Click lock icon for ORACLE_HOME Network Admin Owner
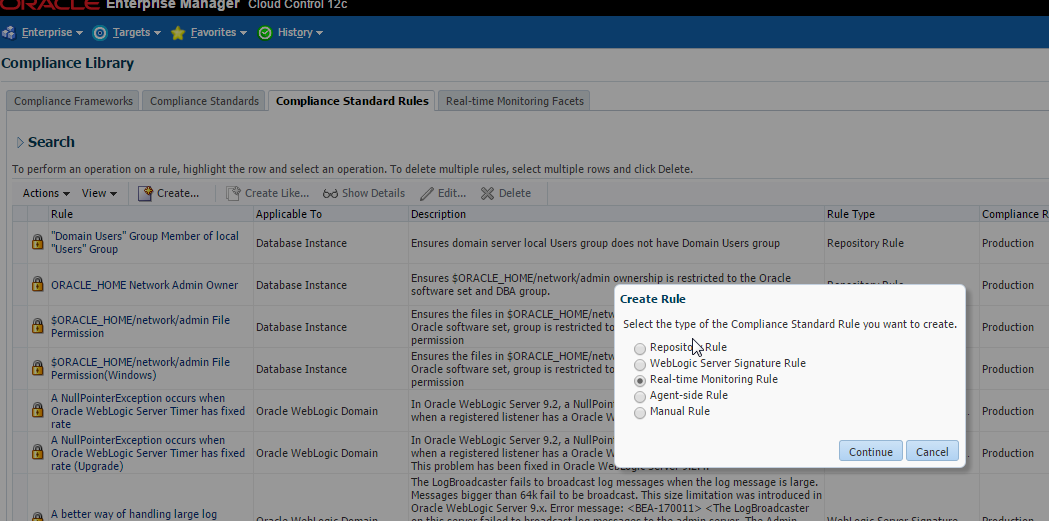Image resolution: width=1049 pixels, height=521 pixels. (x=37, y=284)
